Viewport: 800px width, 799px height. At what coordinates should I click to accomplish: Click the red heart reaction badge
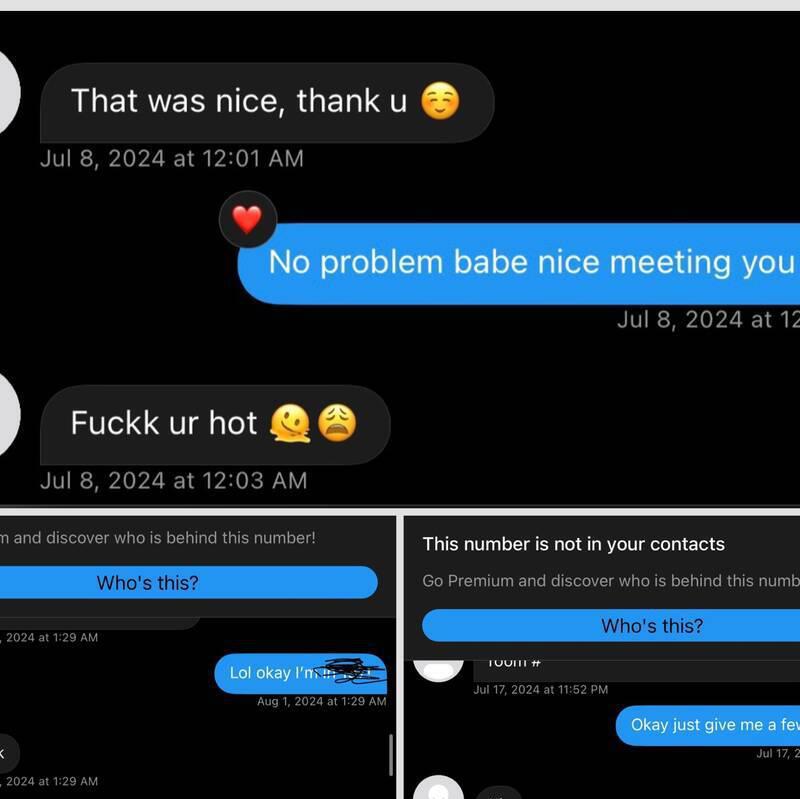248,219
